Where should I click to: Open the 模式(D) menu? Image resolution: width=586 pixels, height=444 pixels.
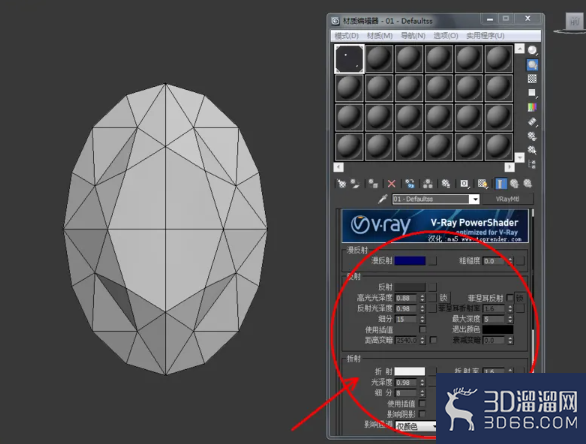click(x=347, y=36)
